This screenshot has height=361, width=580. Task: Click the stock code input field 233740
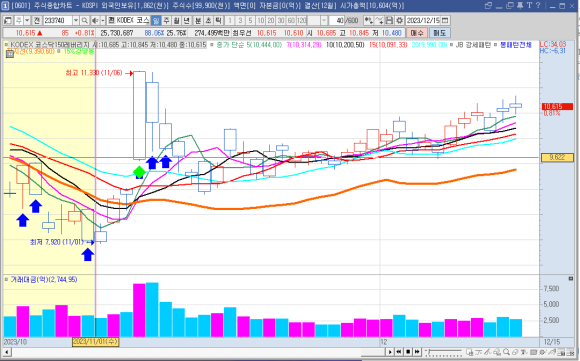pos(57,20)
